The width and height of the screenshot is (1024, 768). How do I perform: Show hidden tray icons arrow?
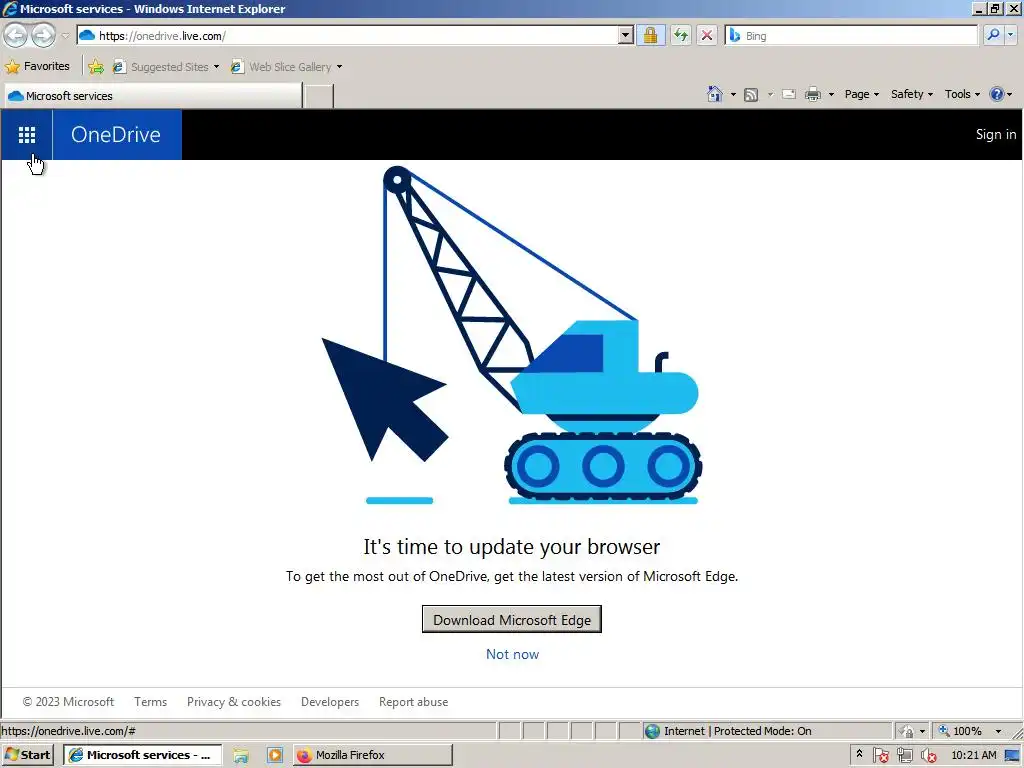click(859, 754)
